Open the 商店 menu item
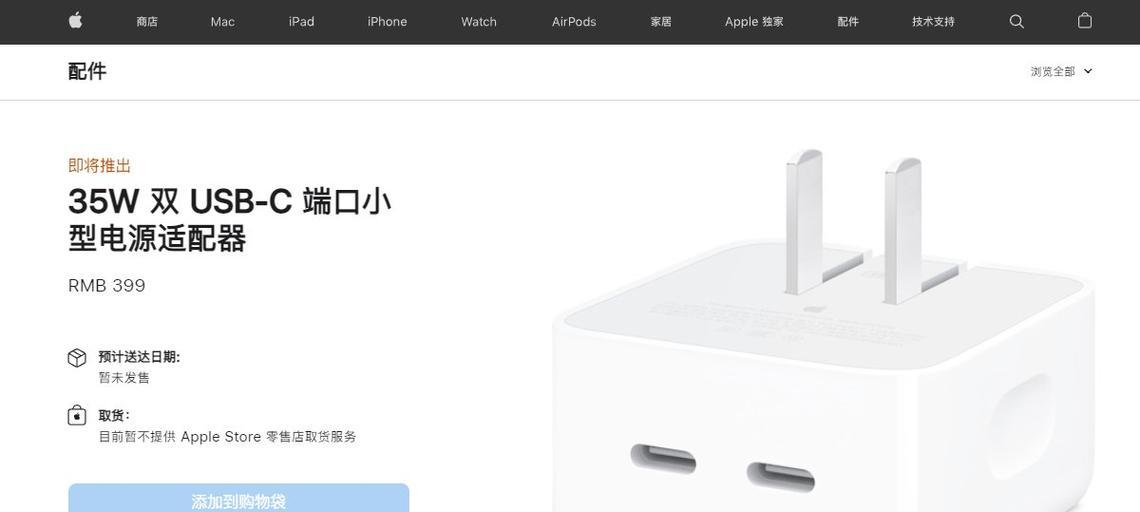 pyautogui.click(x=147, y=22)
